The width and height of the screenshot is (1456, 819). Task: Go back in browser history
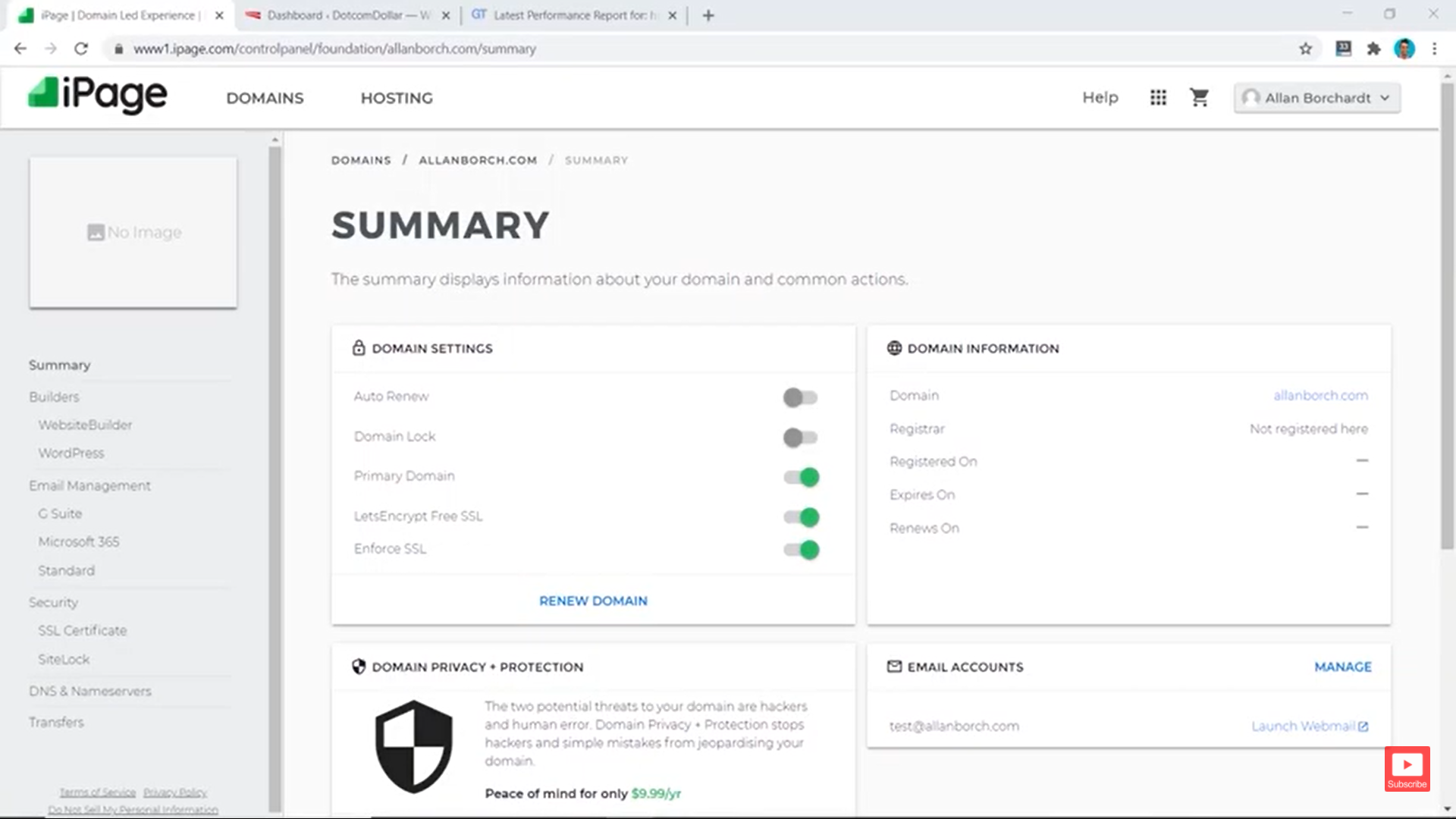(x=20, y=49)
